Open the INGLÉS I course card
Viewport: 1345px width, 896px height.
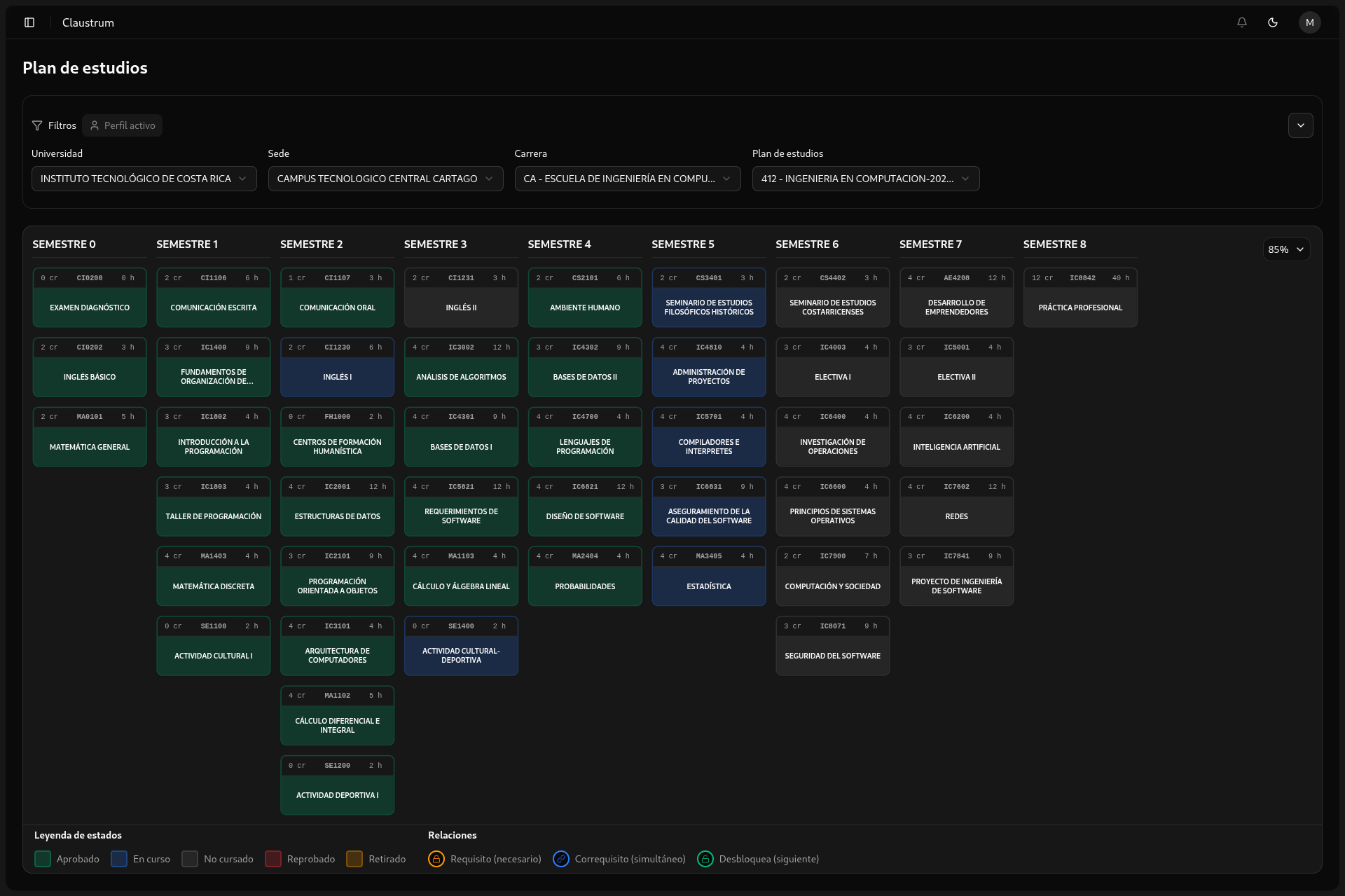click(x=337, y=367)
